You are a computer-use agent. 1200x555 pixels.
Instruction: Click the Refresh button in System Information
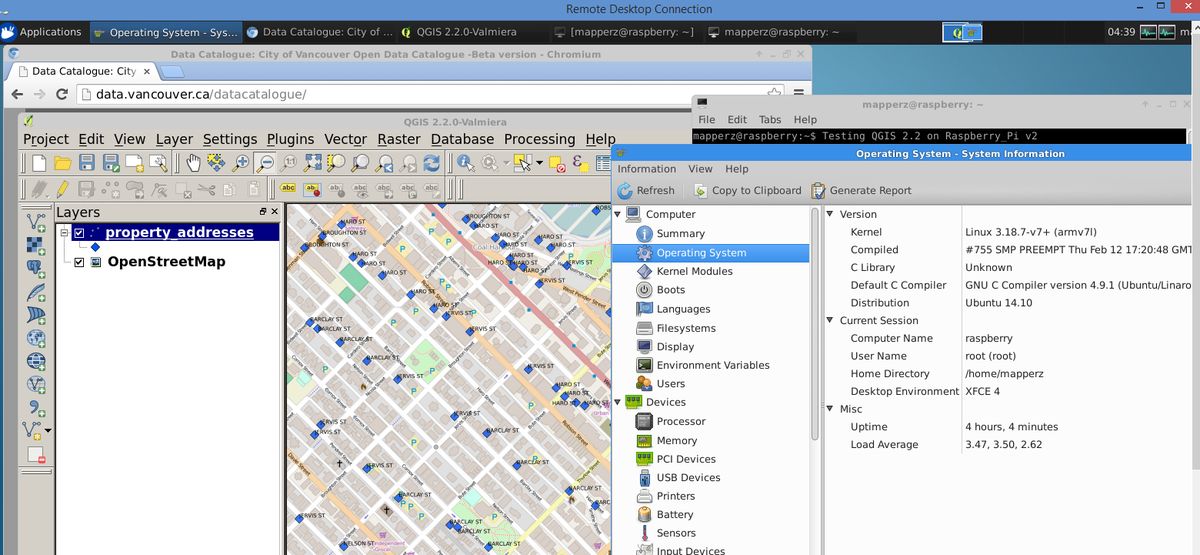(x=645, y=190)
